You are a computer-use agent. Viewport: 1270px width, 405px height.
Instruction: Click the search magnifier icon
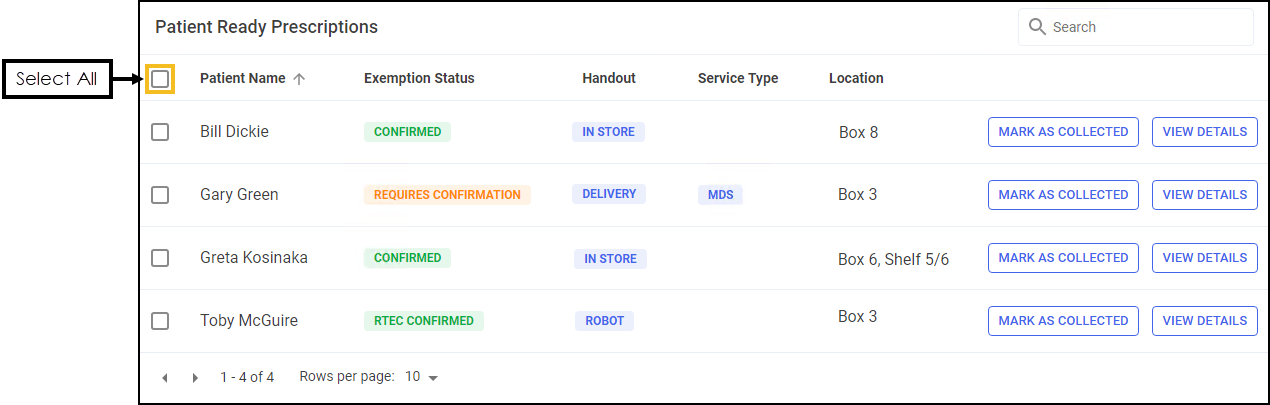pos(1037,27)
